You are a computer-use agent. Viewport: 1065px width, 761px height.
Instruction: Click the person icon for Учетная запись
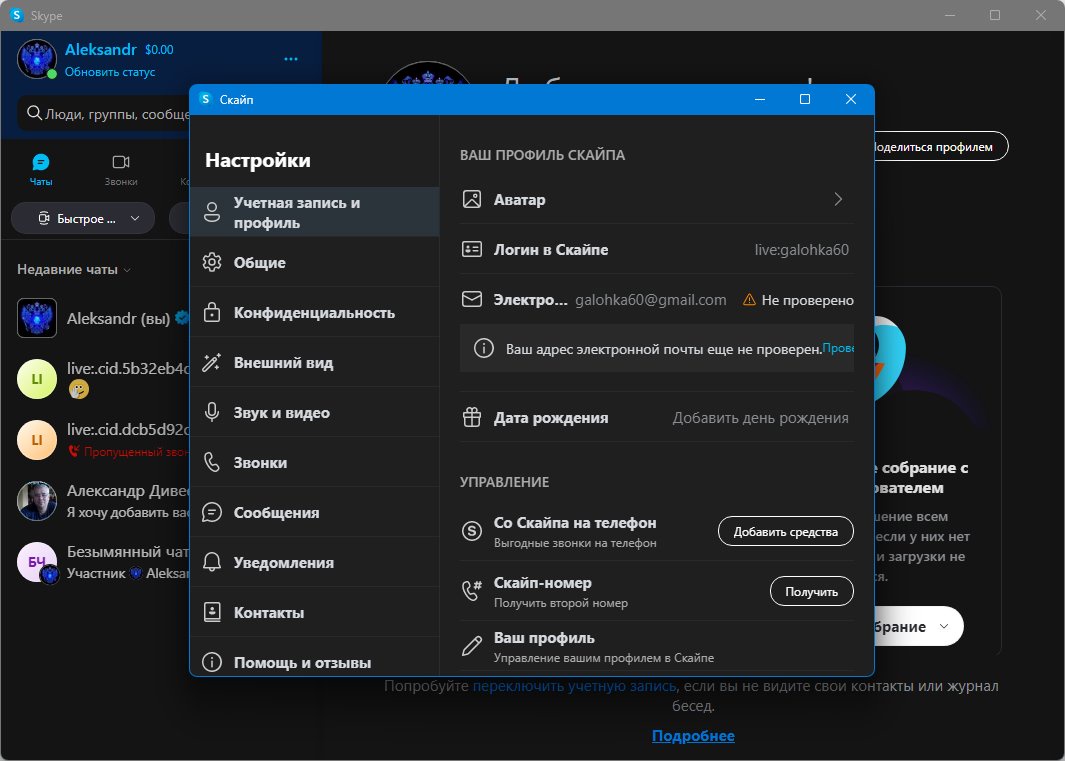pyautogui.click(x=212, y=212)
